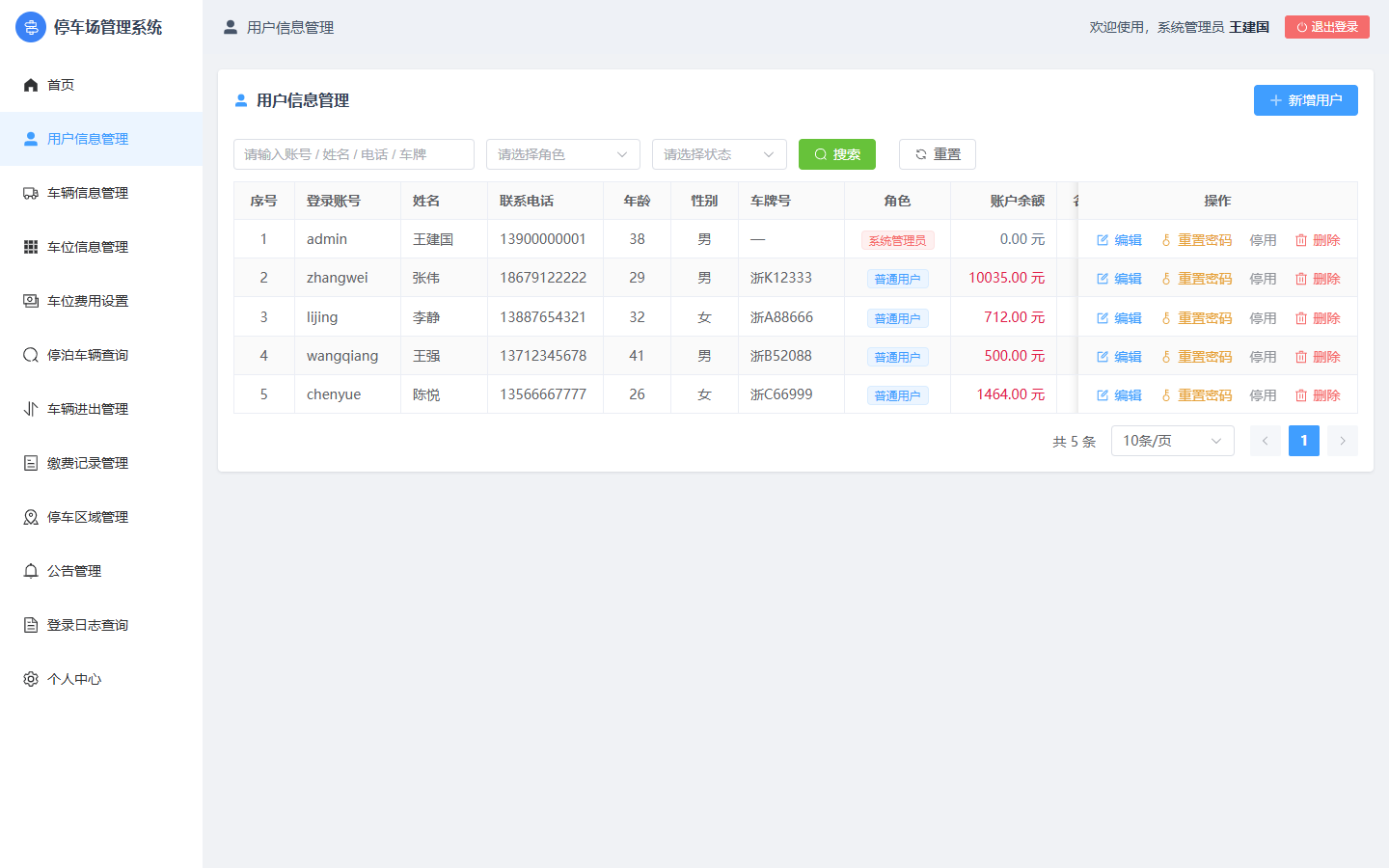Click the home icon beside 首页

click(31, 85)
